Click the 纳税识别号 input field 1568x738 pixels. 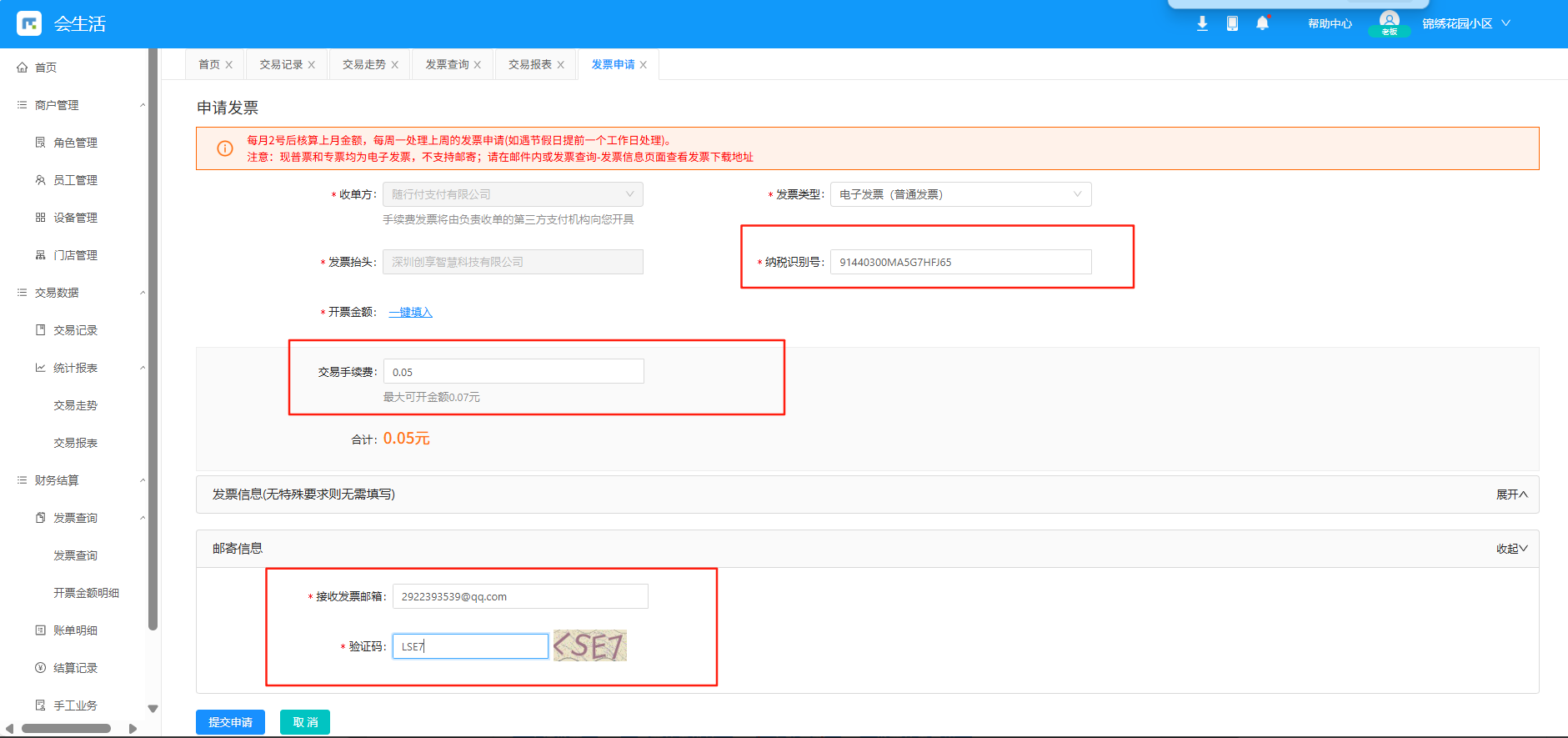(x=960, y=262)
